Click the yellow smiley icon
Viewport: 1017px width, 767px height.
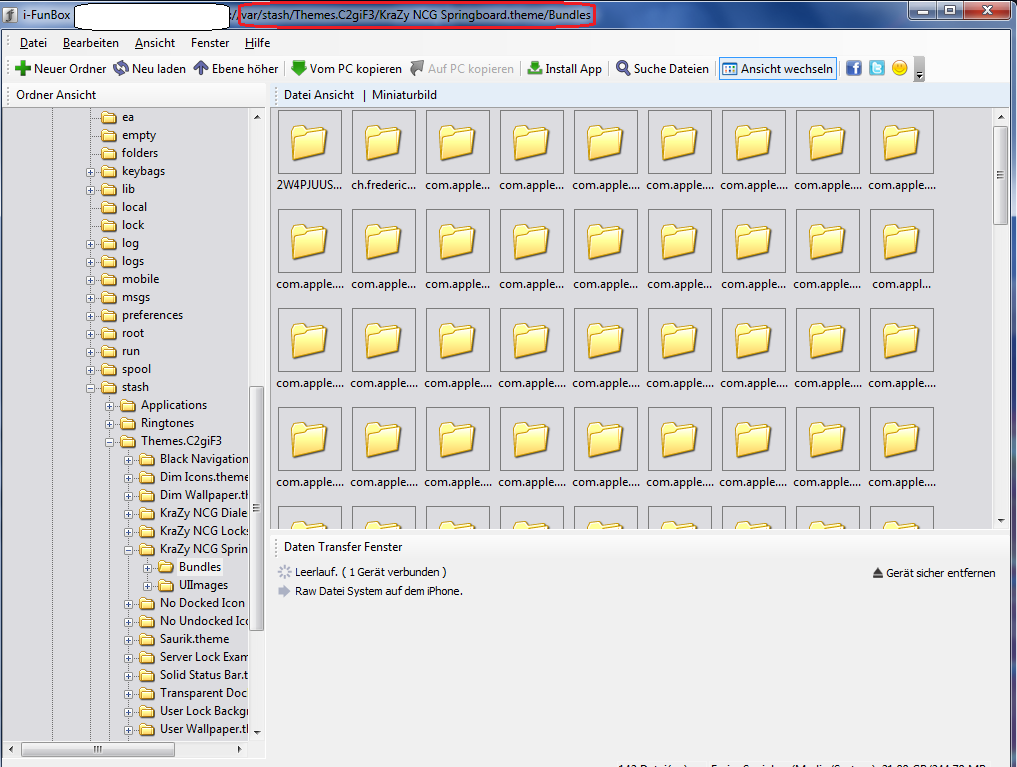pyautogui.click(x=900, y=68)
